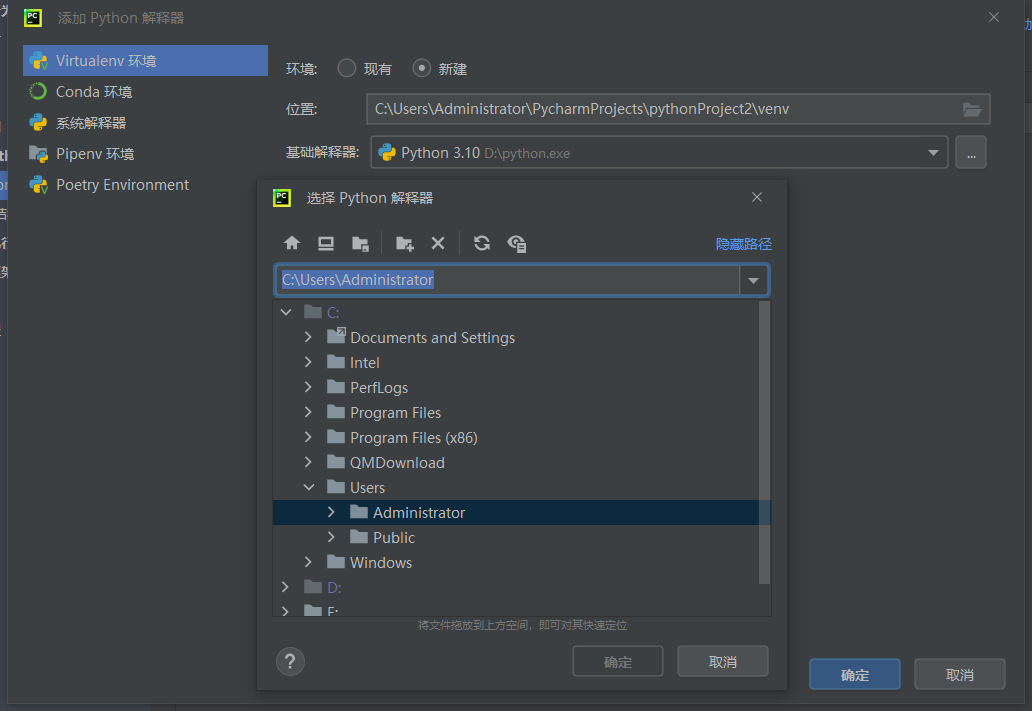Click the Poetry Environment icon

[39, 185]
